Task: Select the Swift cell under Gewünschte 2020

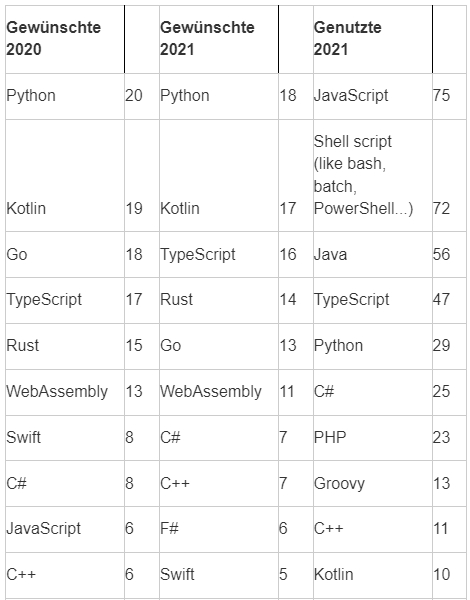Action: point(65,438)
